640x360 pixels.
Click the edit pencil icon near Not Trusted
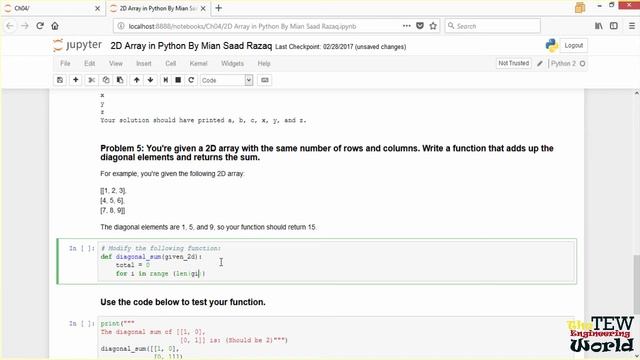(540, 64)
